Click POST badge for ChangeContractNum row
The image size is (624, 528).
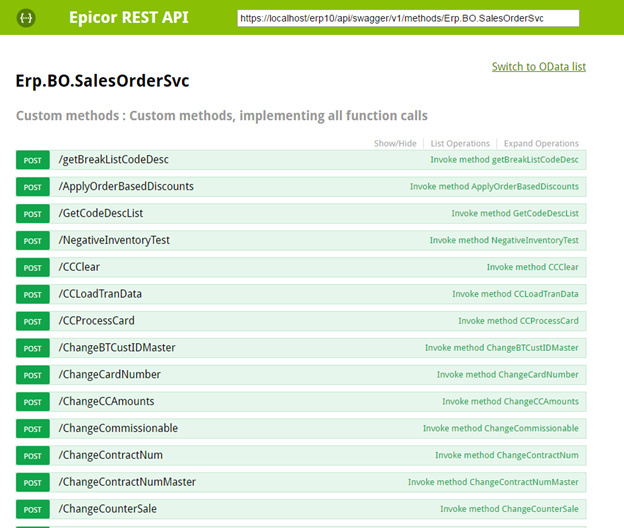(x=33, y=455)
